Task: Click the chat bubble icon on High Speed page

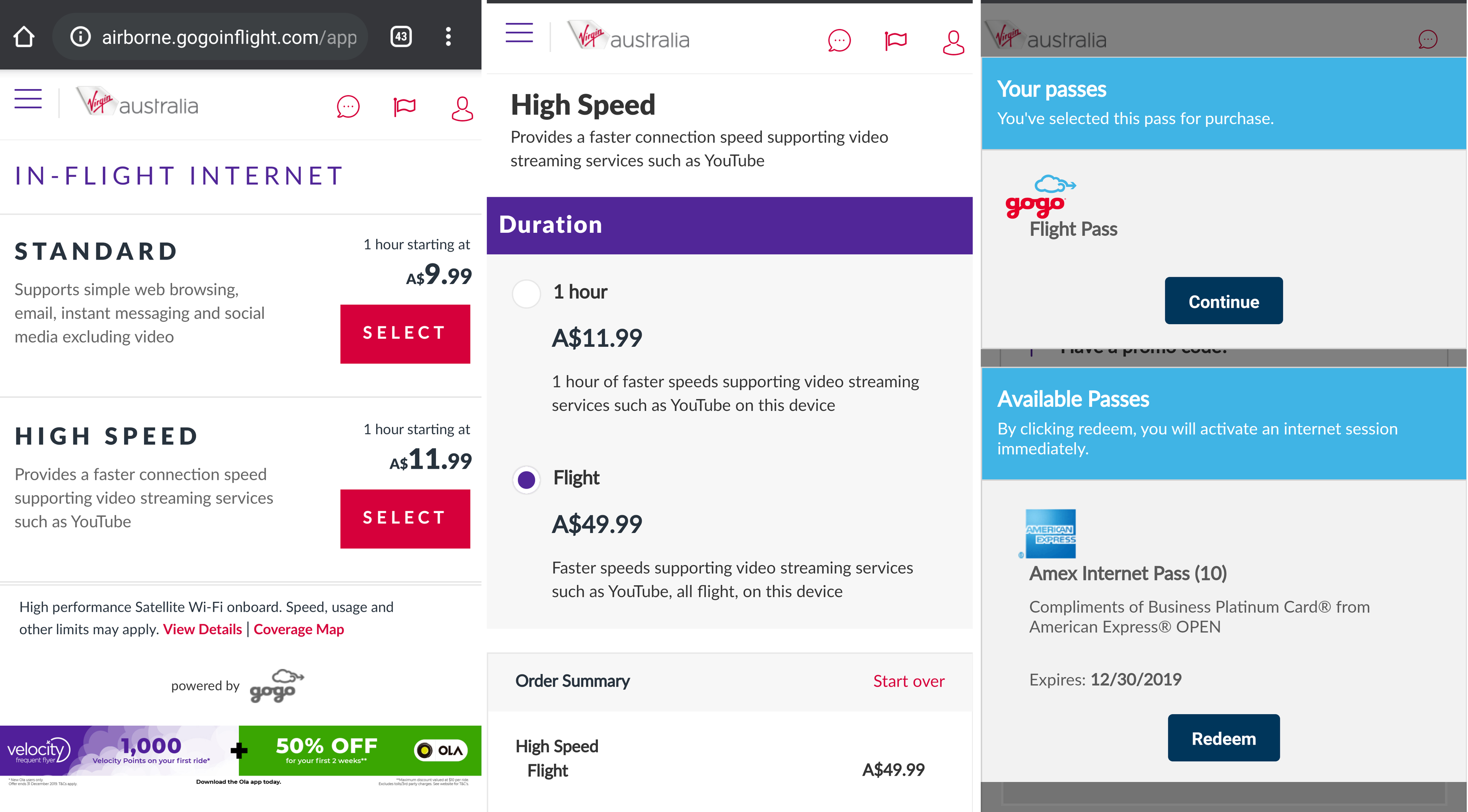Action: point(839,41)
